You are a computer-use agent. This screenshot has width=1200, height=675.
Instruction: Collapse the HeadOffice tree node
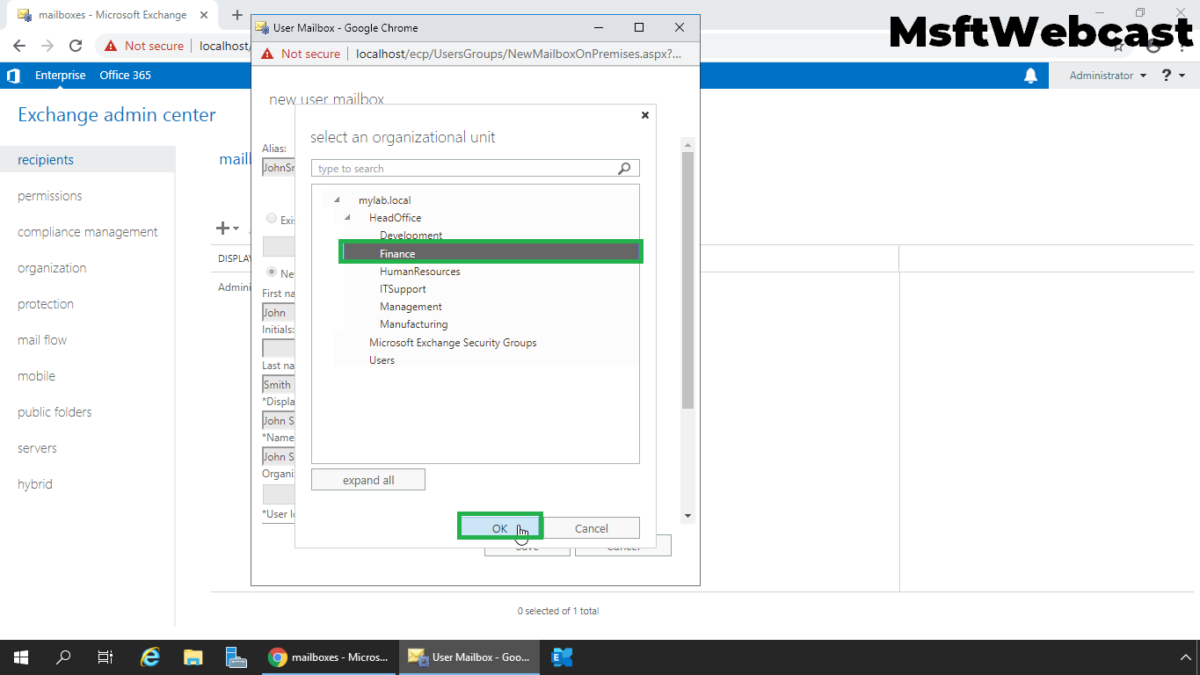pyautogui.click(x=348, y=217)
